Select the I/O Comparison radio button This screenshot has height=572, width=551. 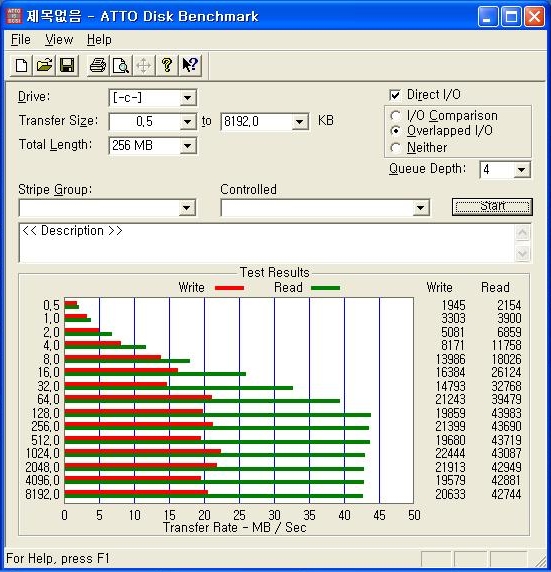(395, 116)
